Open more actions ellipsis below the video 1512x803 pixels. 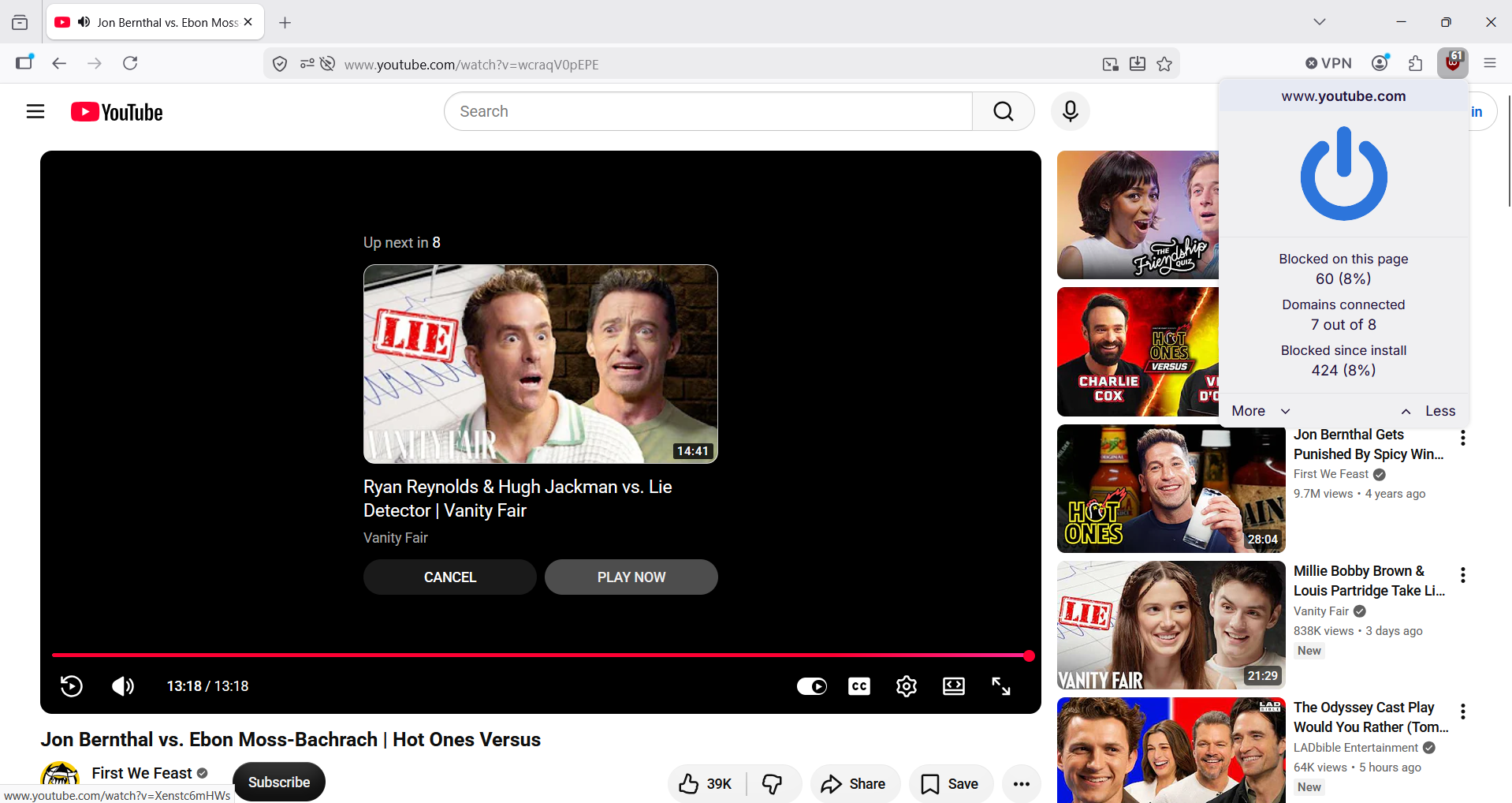(x=1022, y=783)
